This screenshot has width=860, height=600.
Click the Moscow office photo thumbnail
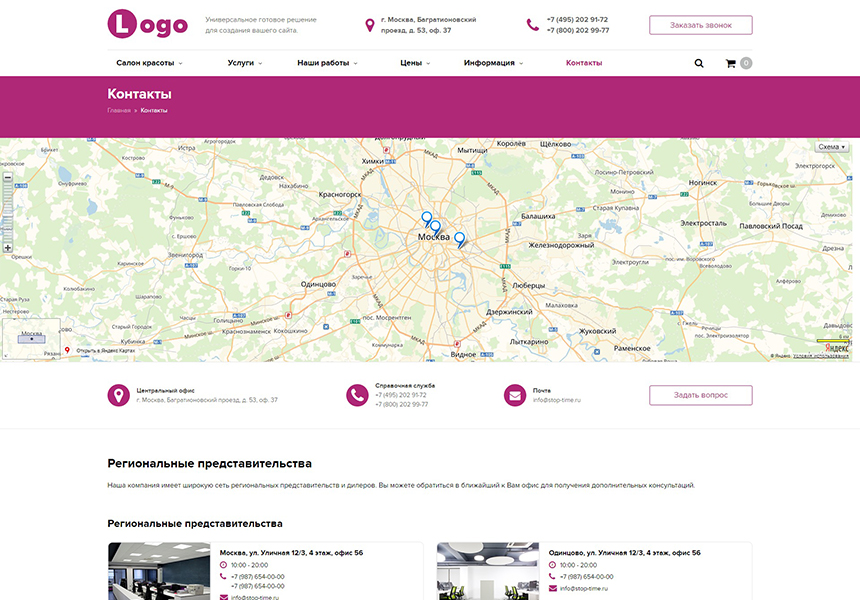click(159, 571)
